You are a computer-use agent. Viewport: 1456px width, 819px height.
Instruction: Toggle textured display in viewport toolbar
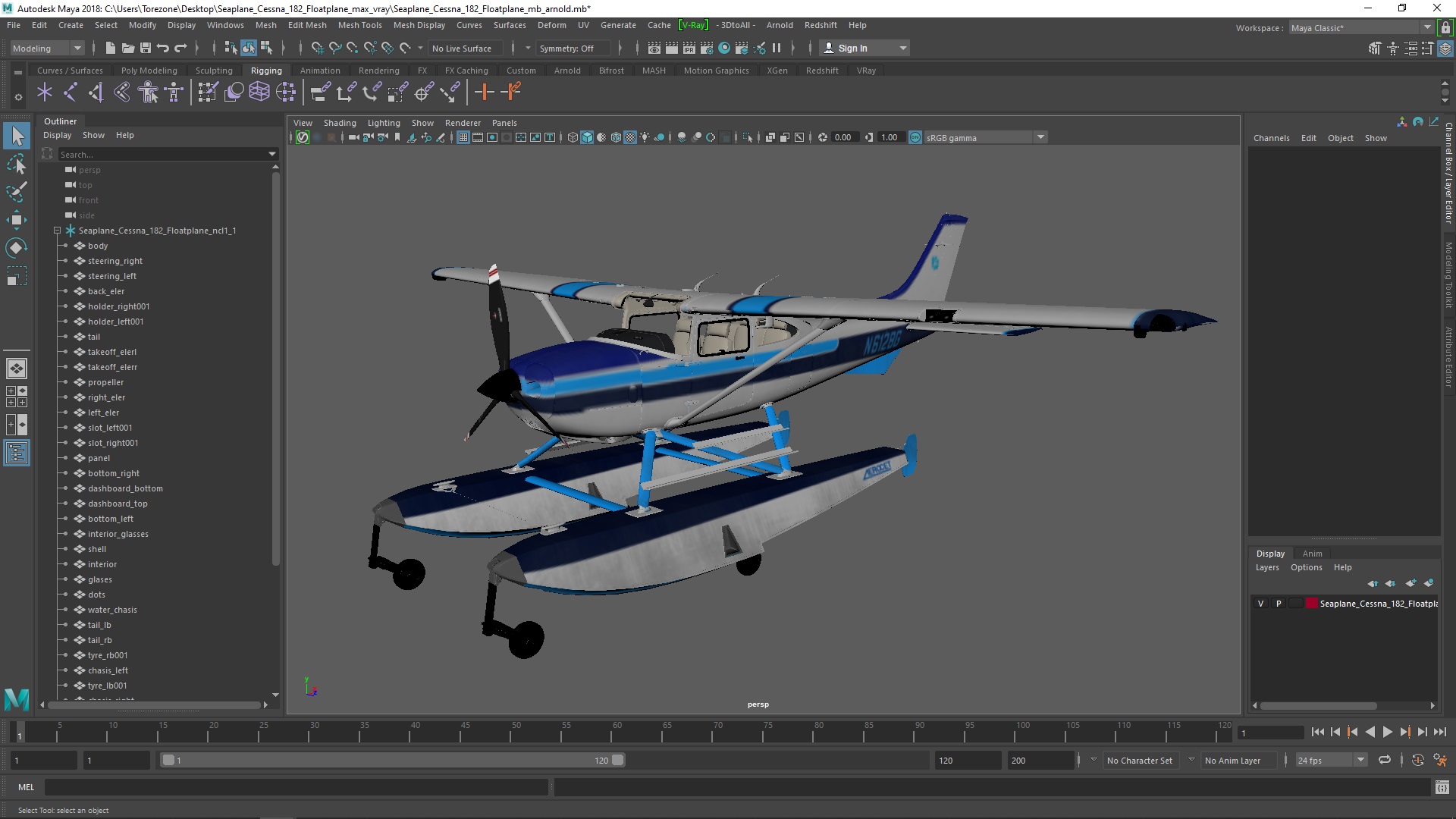[630, 137]
